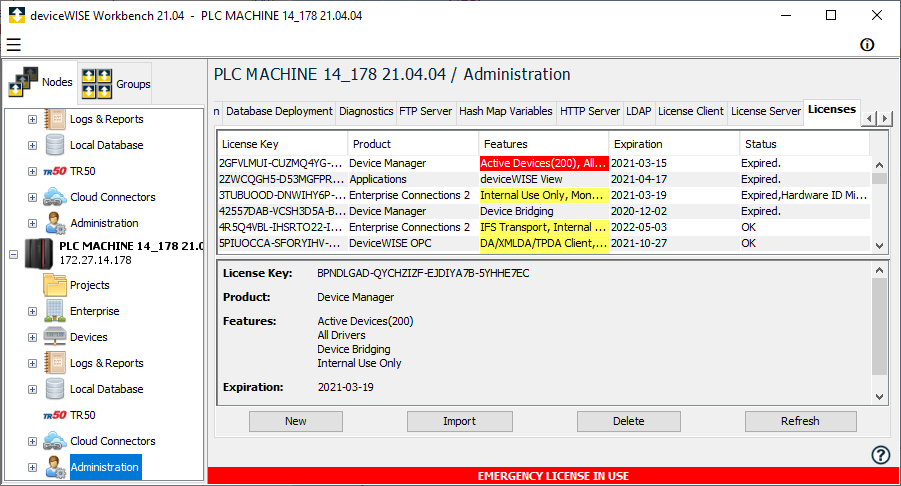Select the 172.27.14.178 address label
Viewport: 901px width, 486px height.
tap(95, 260)
